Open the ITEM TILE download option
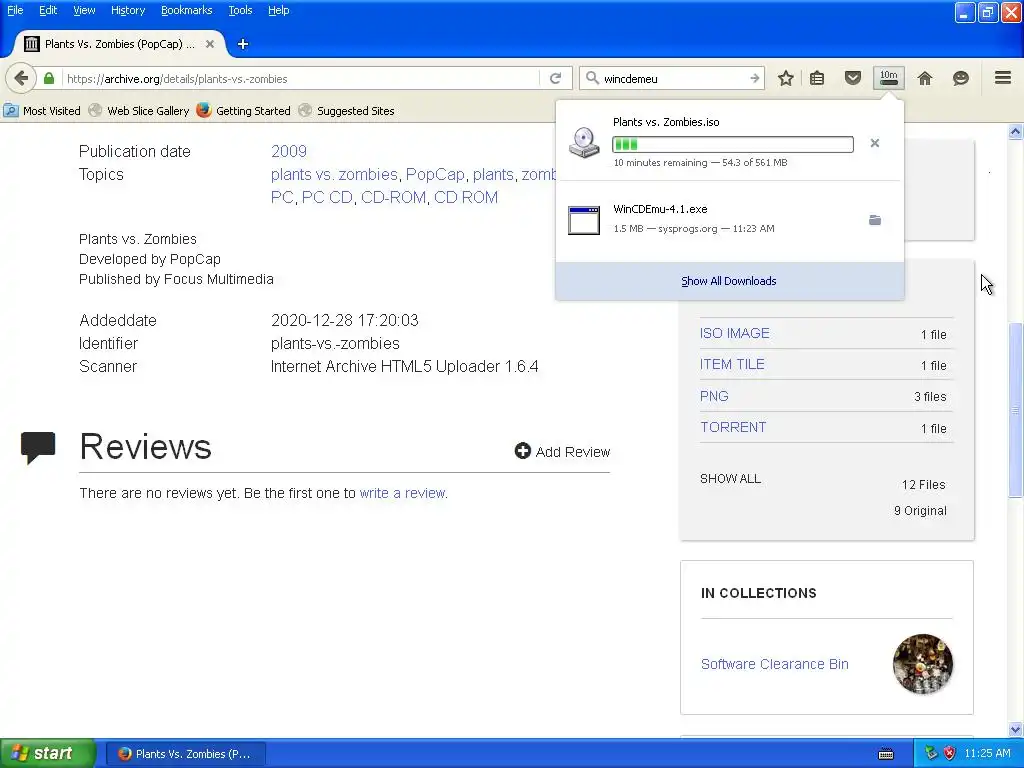The width and height of the screenshot is (1024, 768). pyautogui.click(x=732, y=364)
